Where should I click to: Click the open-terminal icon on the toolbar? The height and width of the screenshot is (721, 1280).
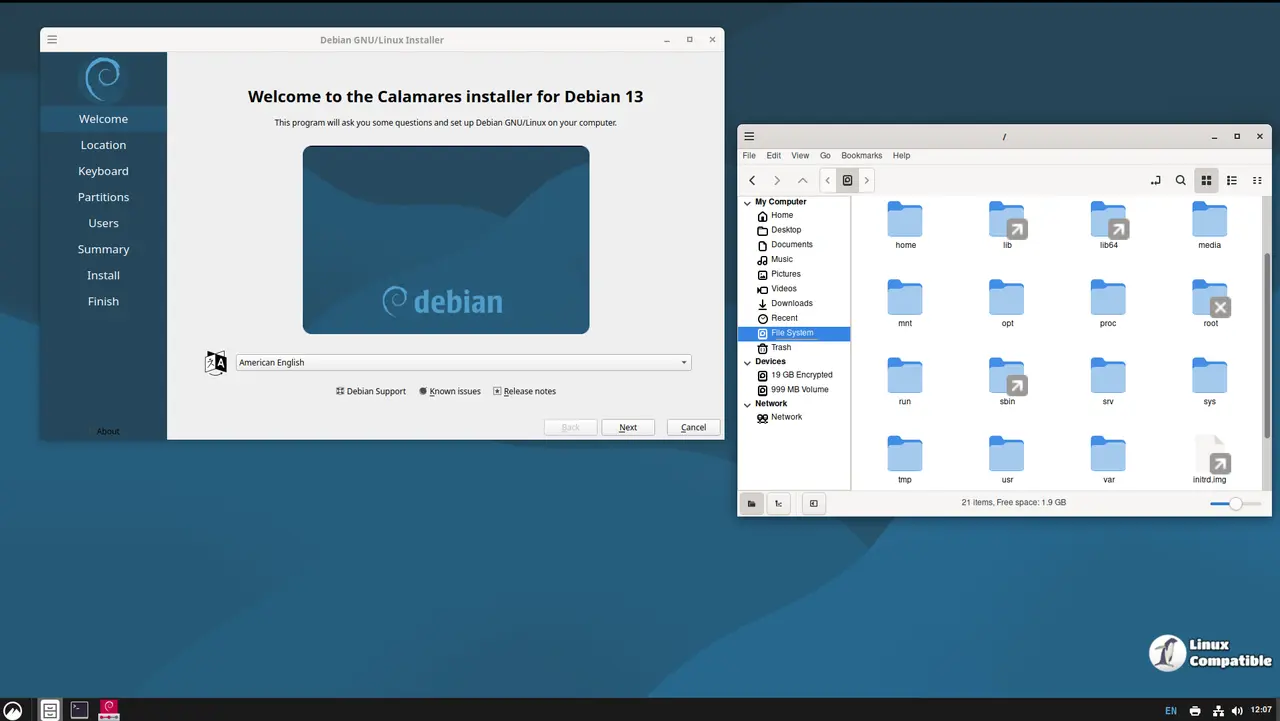pyautogui.click(x=1156, y=180)
